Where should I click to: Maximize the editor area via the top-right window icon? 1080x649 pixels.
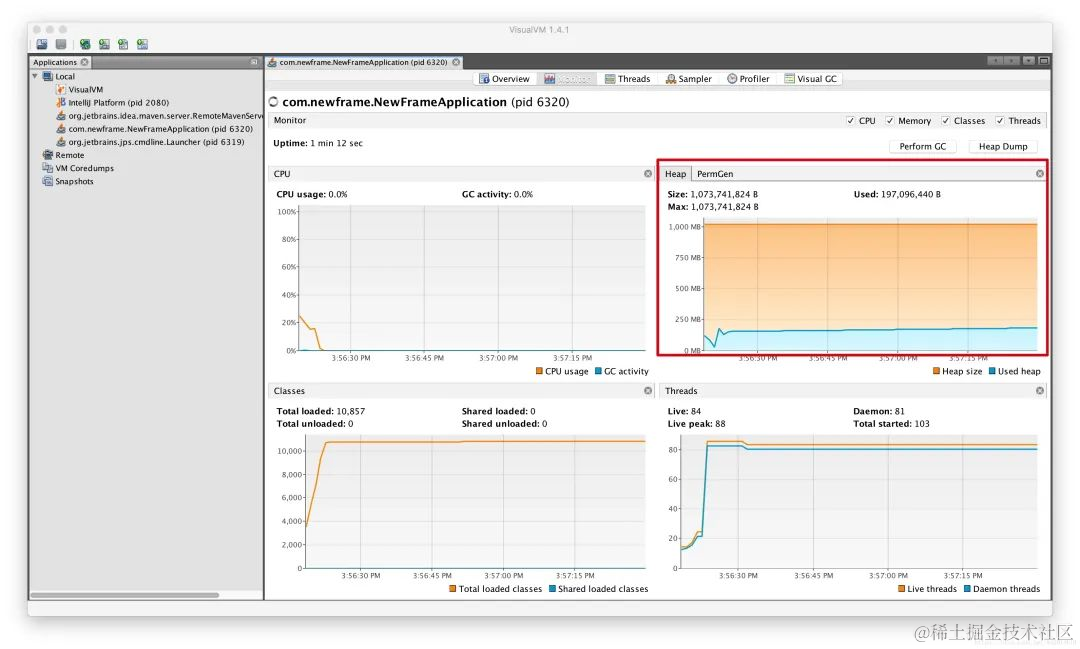1044,61
